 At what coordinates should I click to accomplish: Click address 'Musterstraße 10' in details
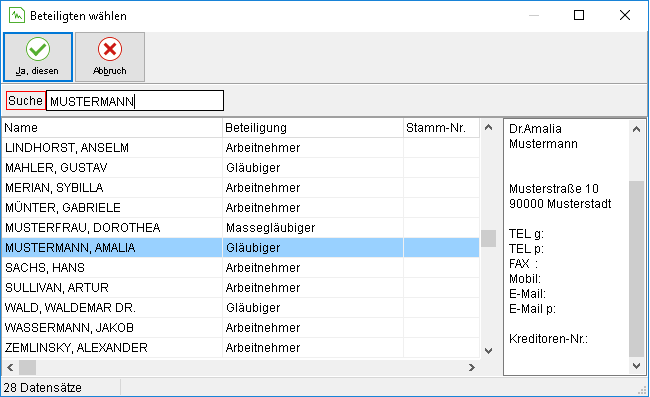pyautogui.click(x=554, y=189)
